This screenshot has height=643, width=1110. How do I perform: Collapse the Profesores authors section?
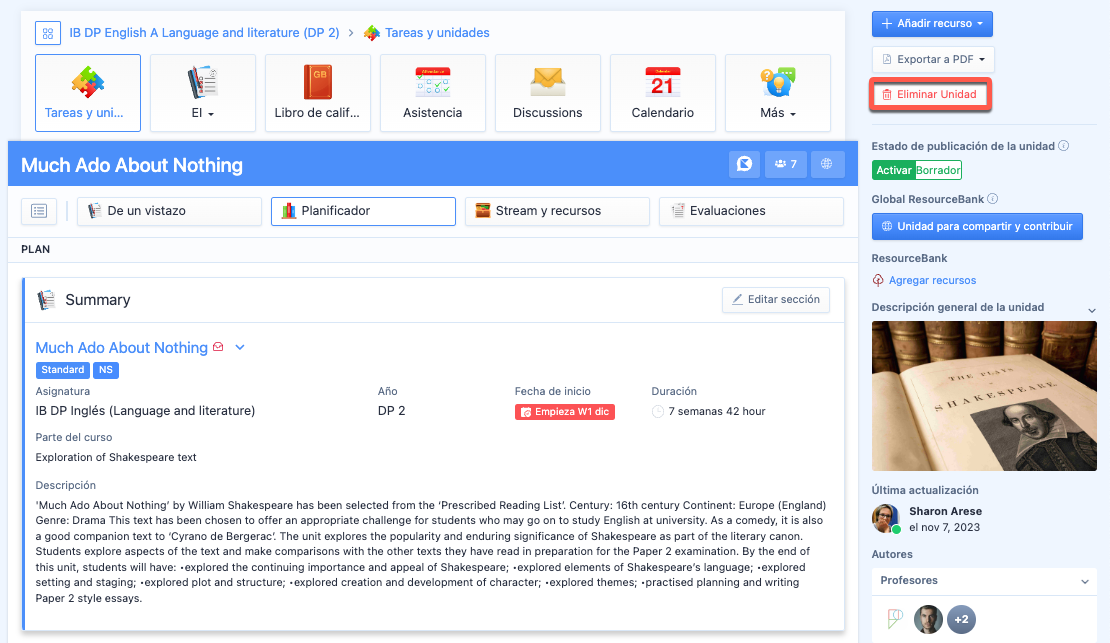(x=1085, y=580)
